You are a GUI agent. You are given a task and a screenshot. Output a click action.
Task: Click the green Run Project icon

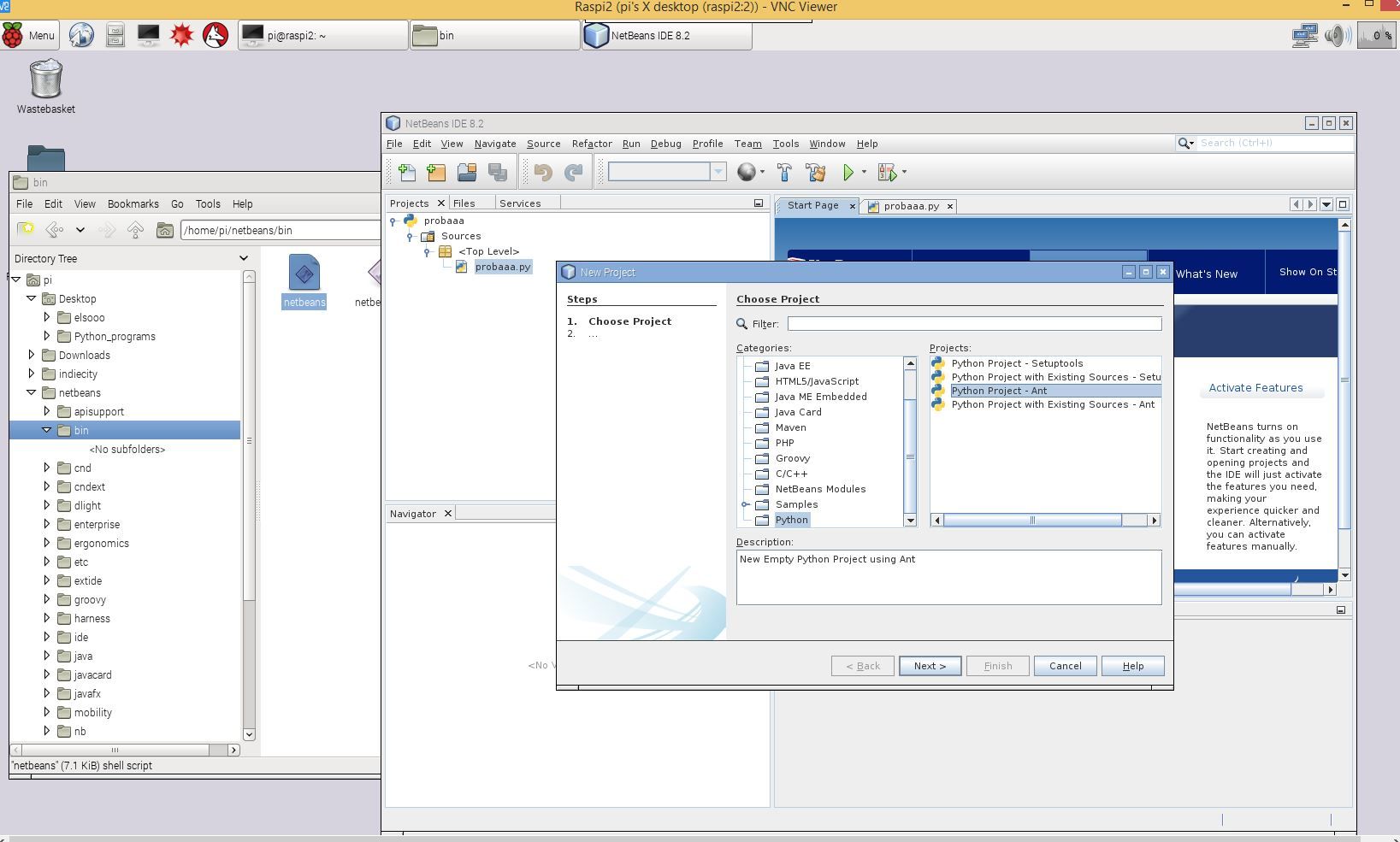[x=848, y=172]
